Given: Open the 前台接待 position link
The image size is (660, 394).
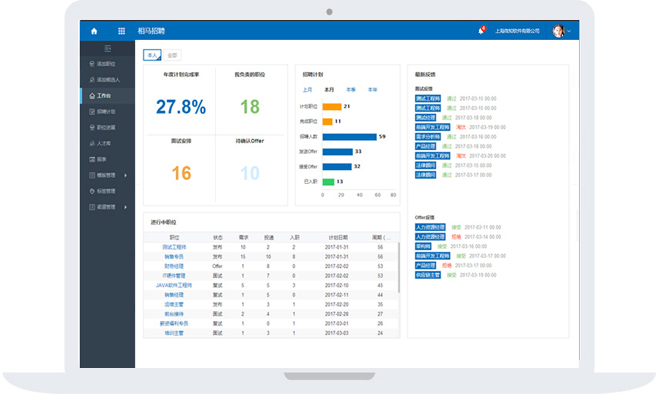Looking at the screenshot, I should (x=174, y=314).
